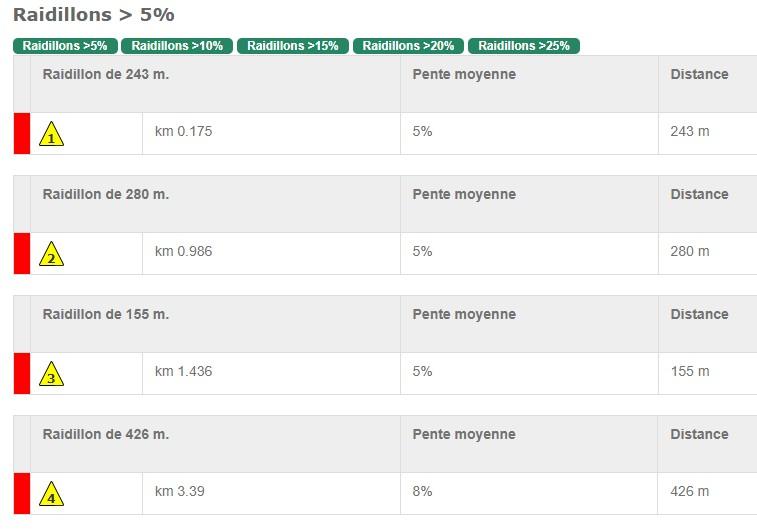Filter by Raidillons >25%
The width and height of the screenshot is (757, 529).
click(524, 46)
